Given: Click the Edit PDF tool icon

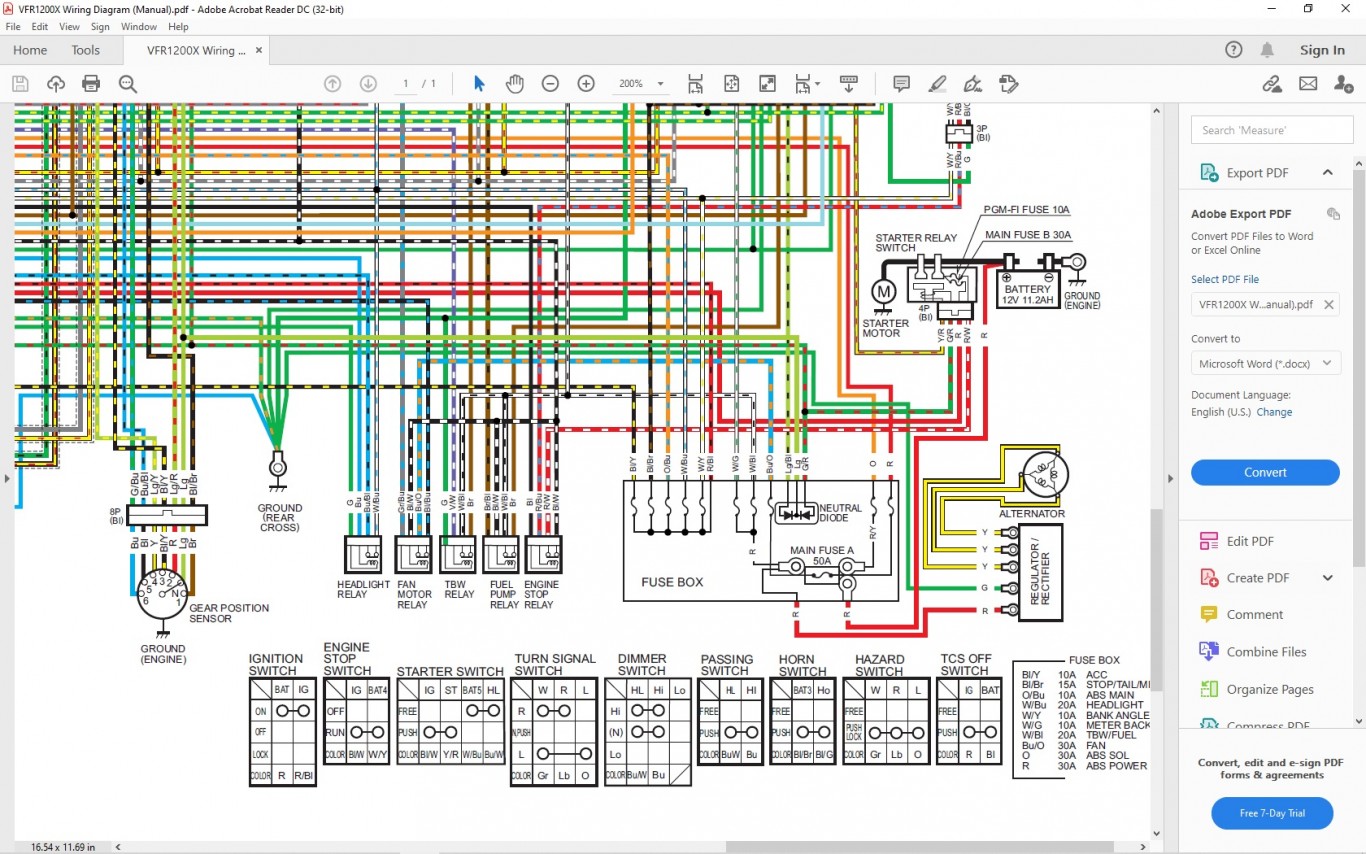Looking at the screenshot, I should (1208, 541).
